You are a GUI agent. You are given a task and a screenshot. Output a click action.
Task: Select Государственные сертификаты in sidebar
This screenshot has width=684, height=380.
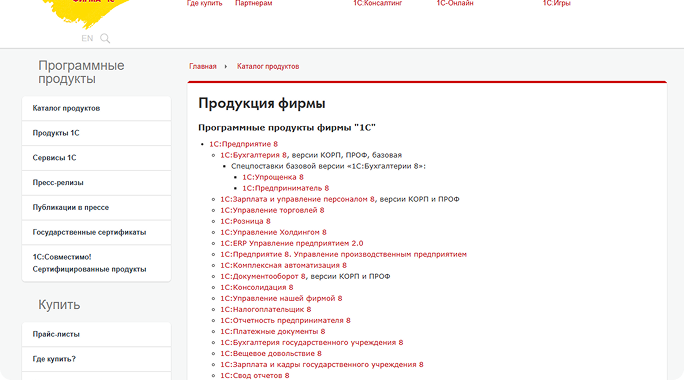pyautogui.click(x=96, y=233)
